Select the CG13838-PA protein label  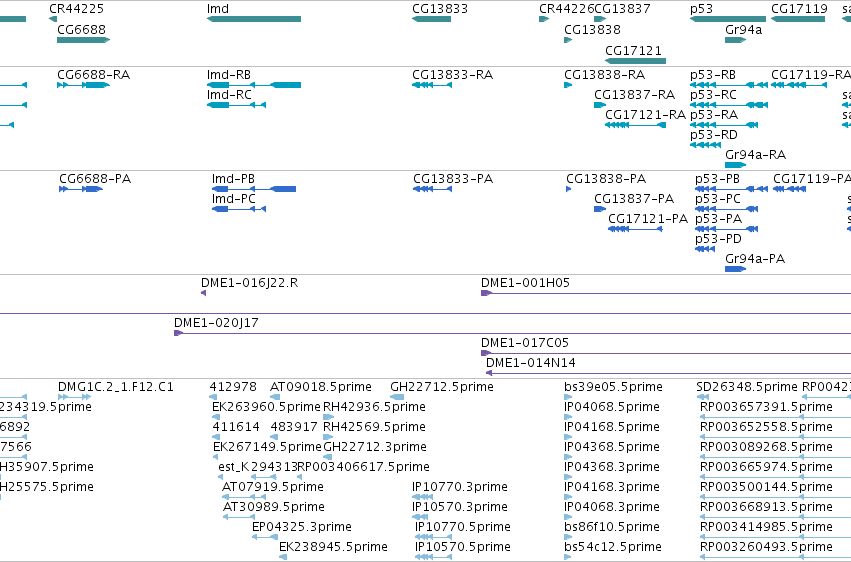(606, 178)
